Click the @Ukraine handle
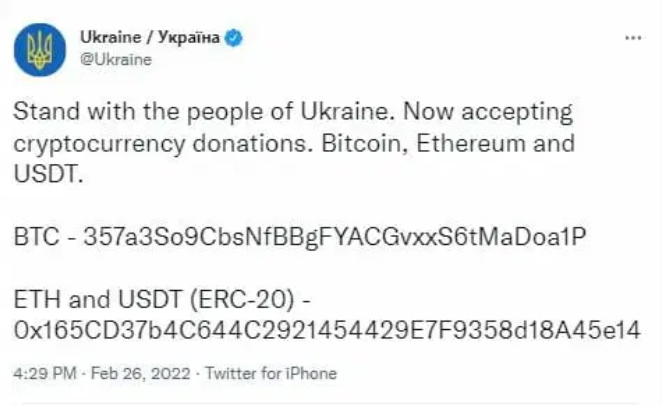 [x=115, y=59]
